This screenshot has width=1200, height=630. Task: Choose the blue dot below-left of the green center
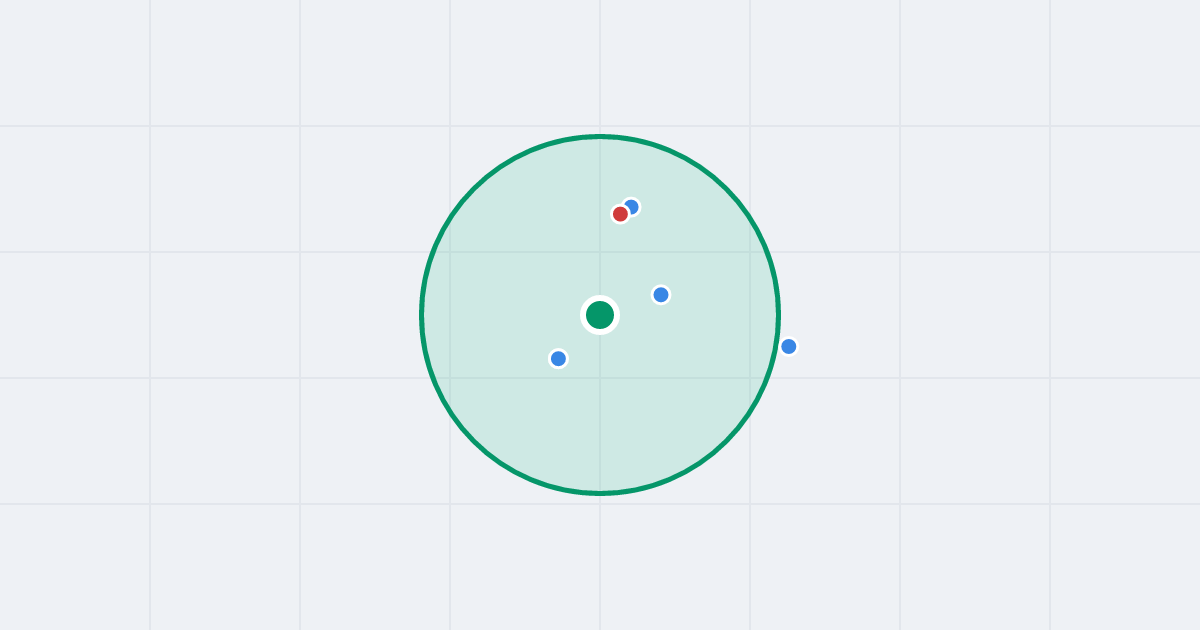(559, 358)
